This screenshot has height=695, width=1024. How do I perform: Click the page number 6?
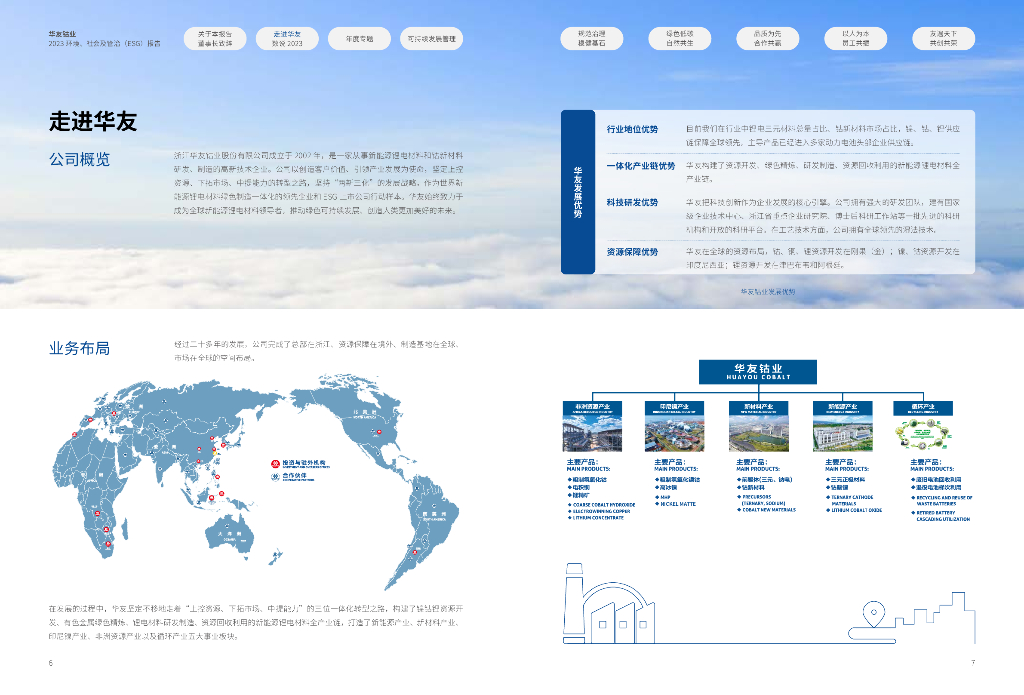pyautogui.click(x=51, y=663)
